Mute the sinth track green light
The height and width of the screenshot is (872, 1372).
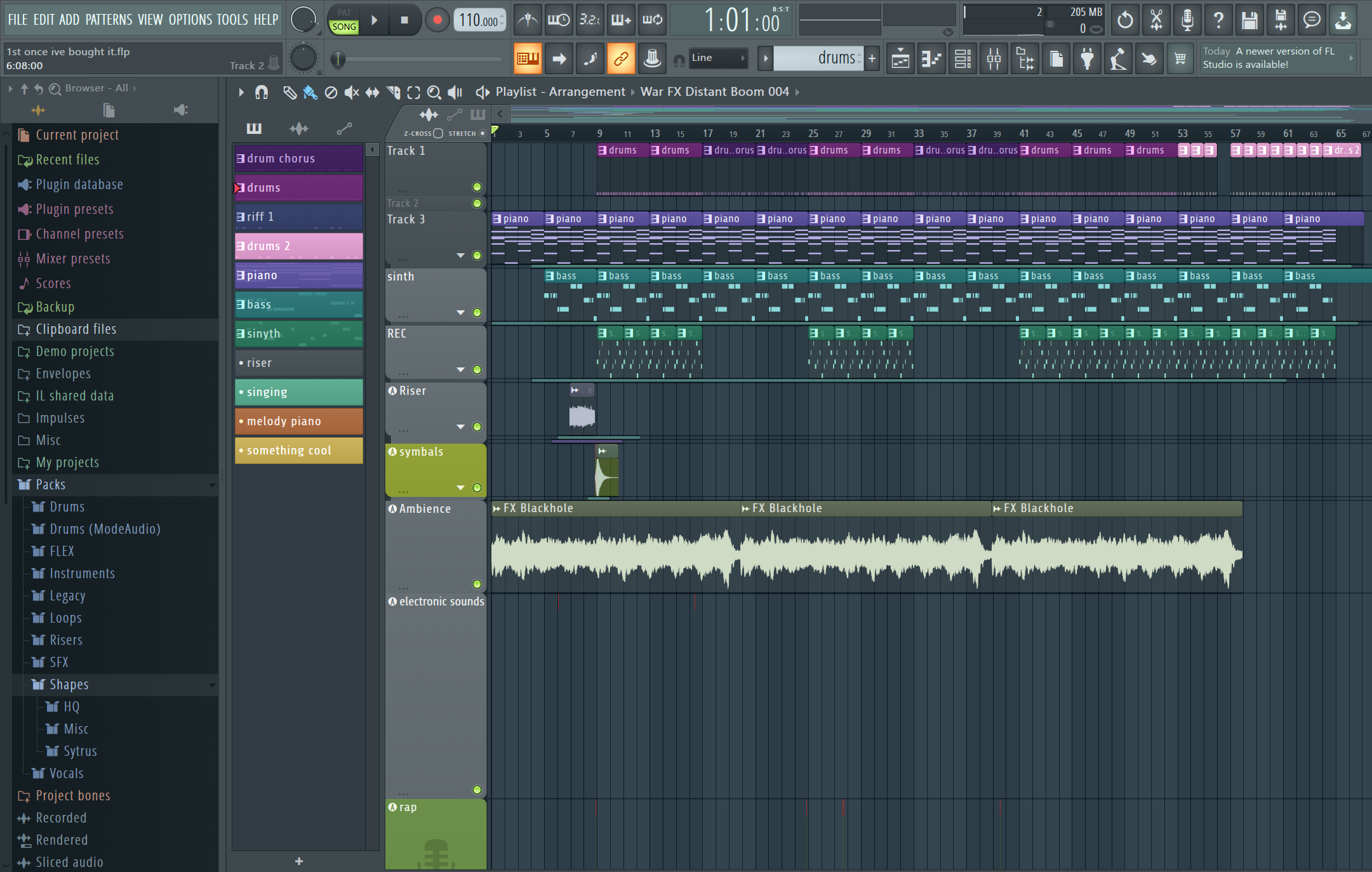[x=477, y=312]
